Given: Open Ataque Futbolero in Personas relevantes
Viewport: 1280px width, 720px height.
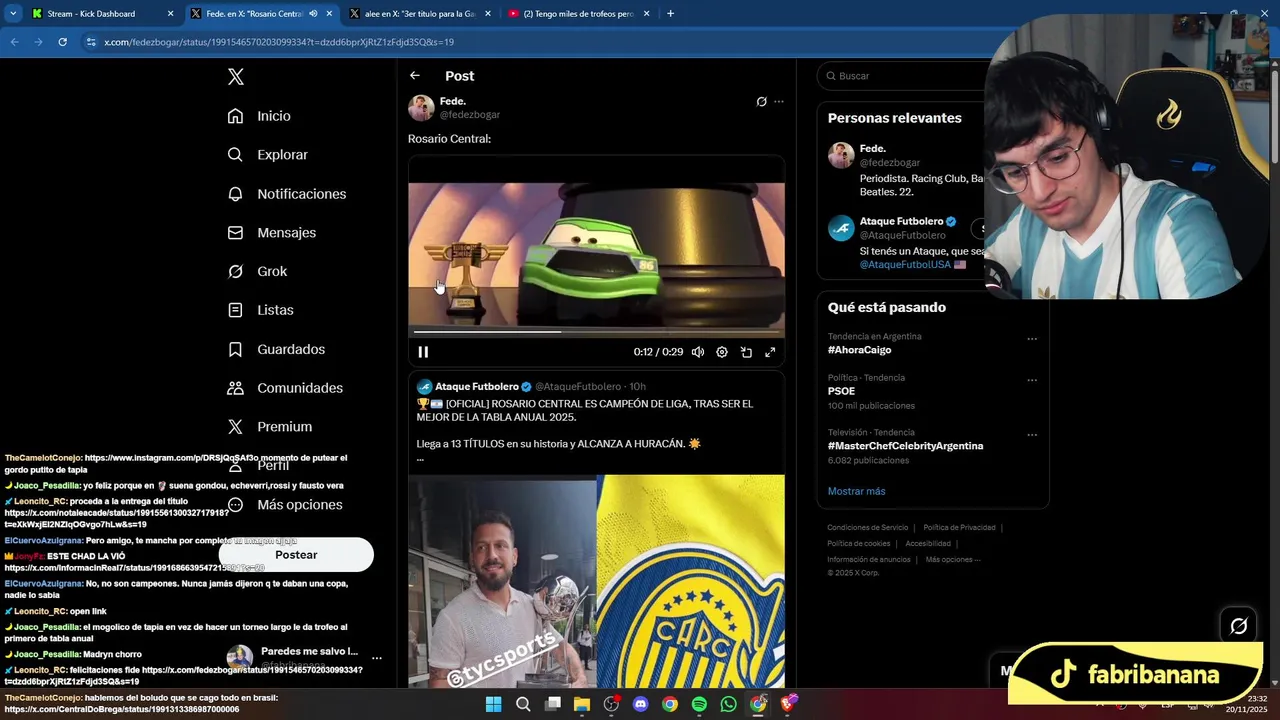Looking at the screenshot, I should point(901,221).
